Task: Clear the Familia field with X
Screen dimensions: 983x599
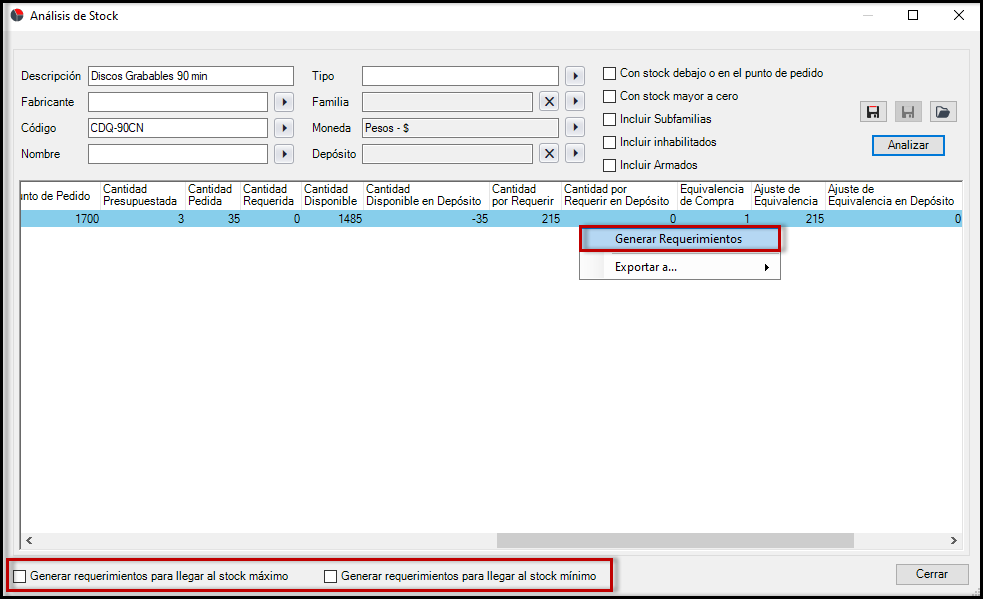Action: [x=549, y=102]
